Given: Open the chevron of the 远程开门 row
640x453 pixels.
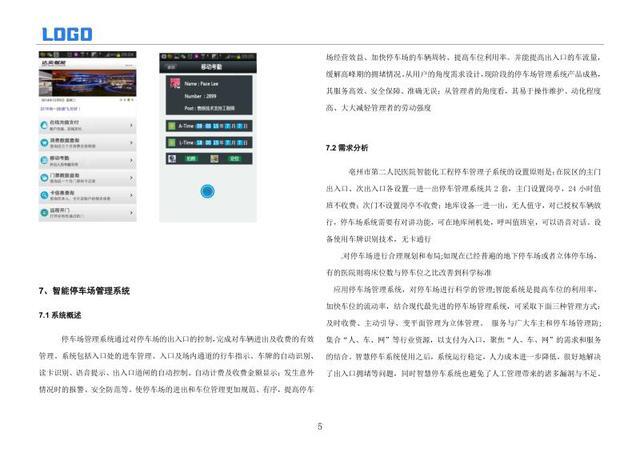Looking at the screenshot, I should [x=131, y=213].
